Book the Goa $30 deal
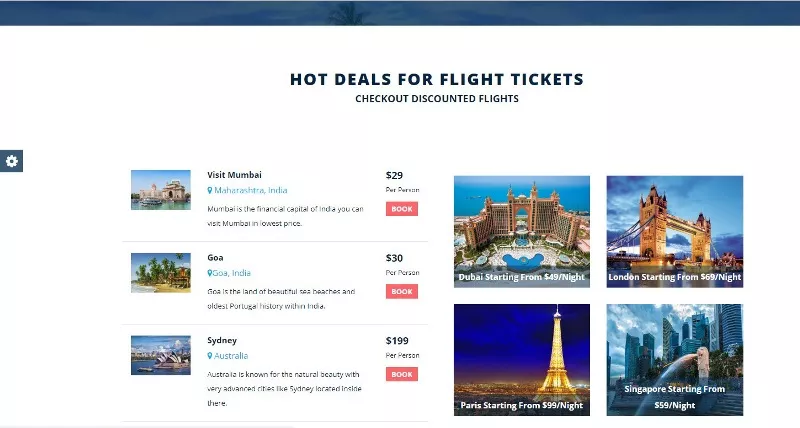Image resolution: width=800 pixels, height=428 pixels. [x=401, y=292]
